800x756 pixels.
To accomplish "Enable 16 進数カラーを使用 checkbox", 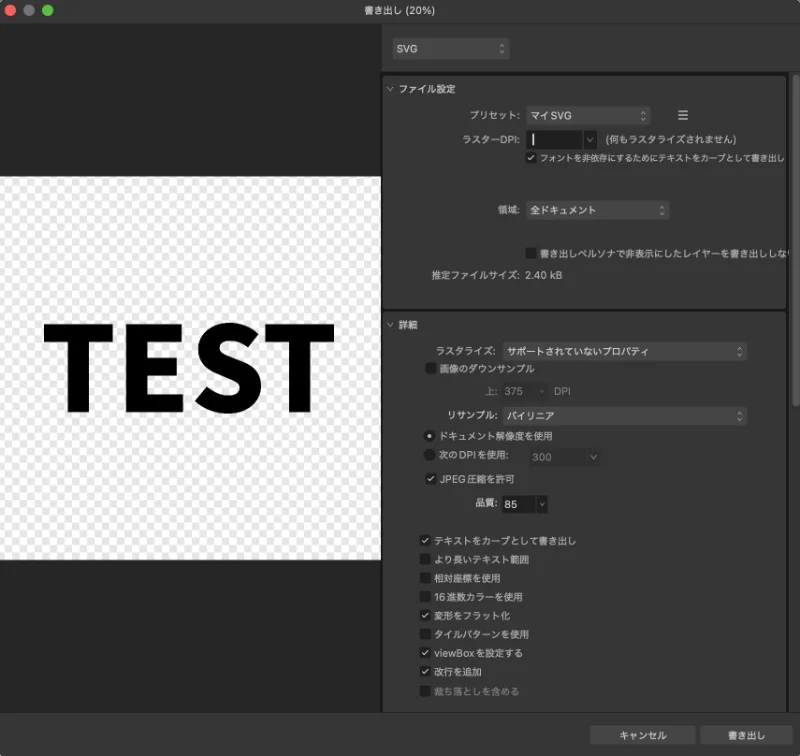I will pos(425,596).
